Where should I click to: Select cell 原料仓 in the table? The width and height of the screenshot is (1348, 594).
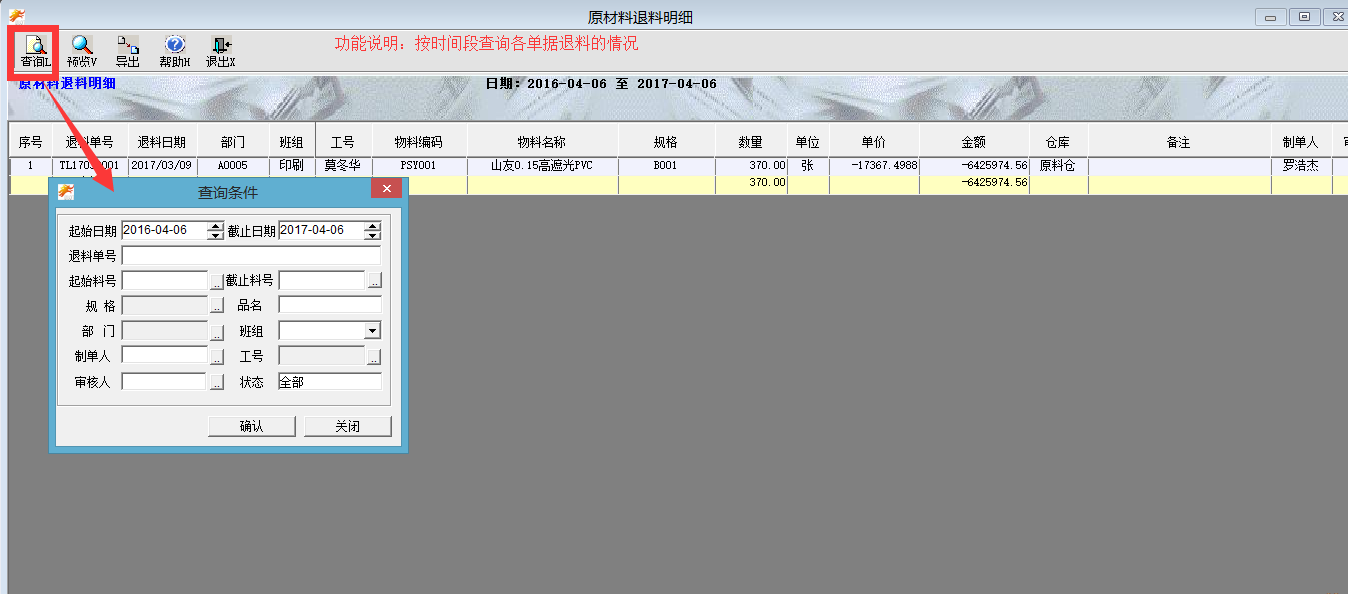(x=1058, y=166)
